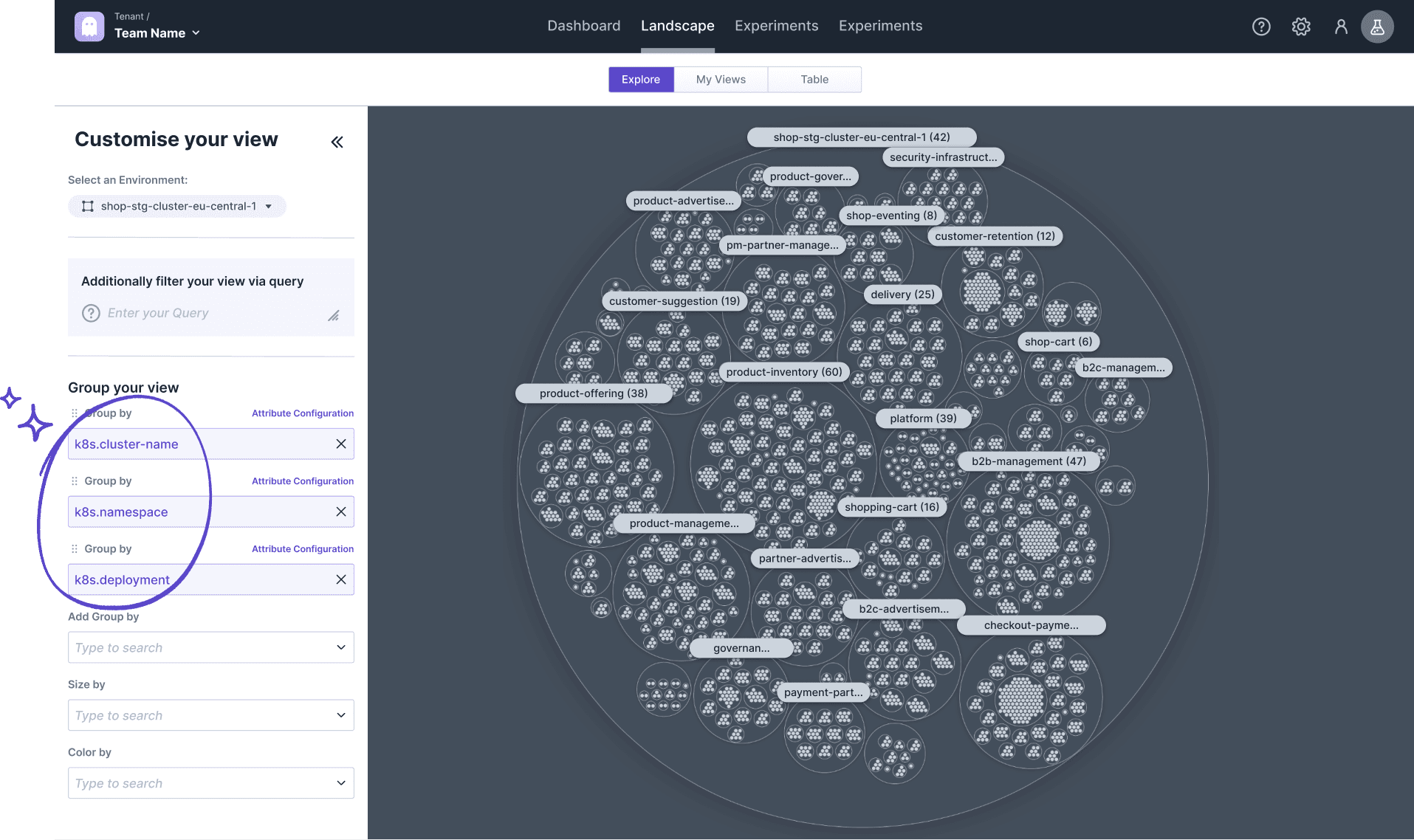Click the query field corner icon
Viewport: 1414px width, 840px height.
pos(334,315)
